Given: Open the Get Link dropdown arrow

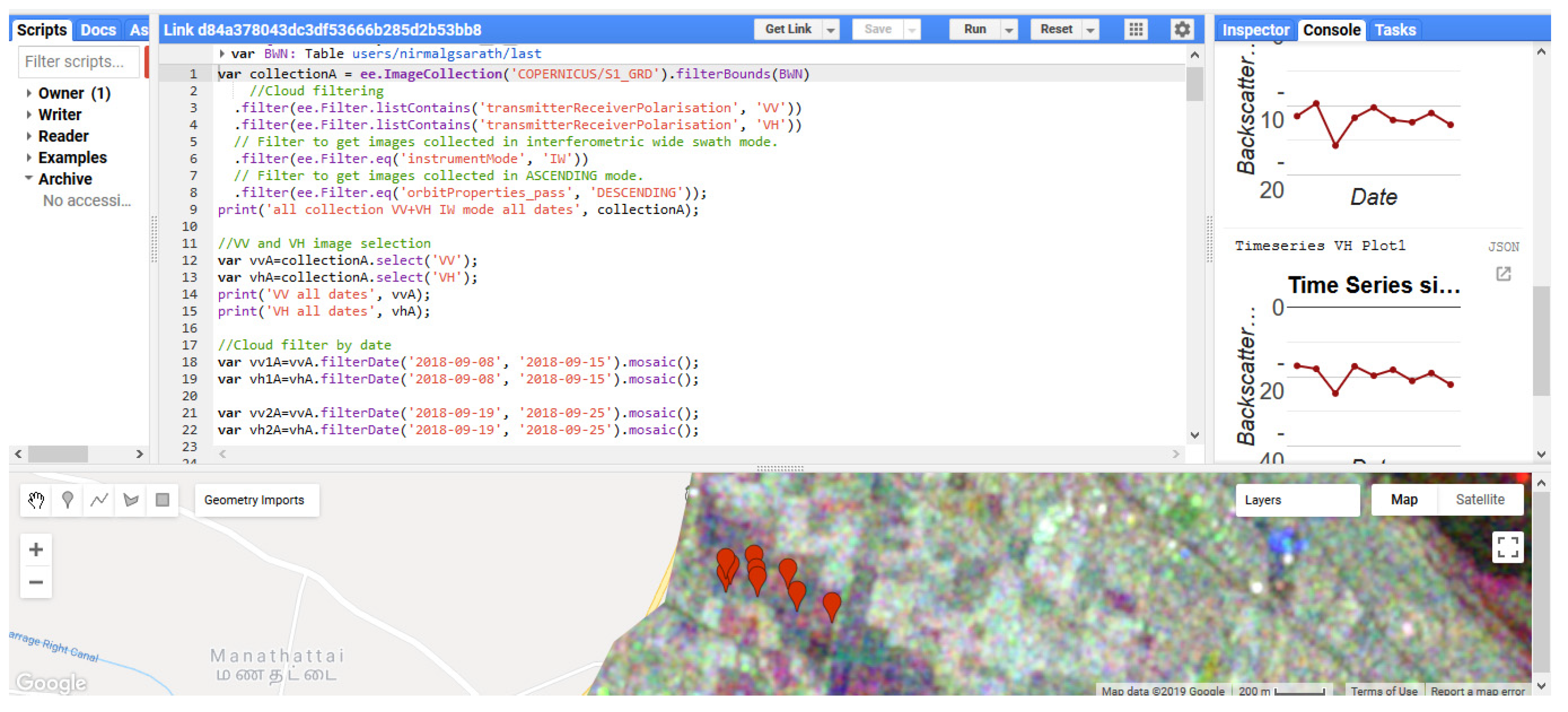Looking at the screenshot, I should coord(830,29).
